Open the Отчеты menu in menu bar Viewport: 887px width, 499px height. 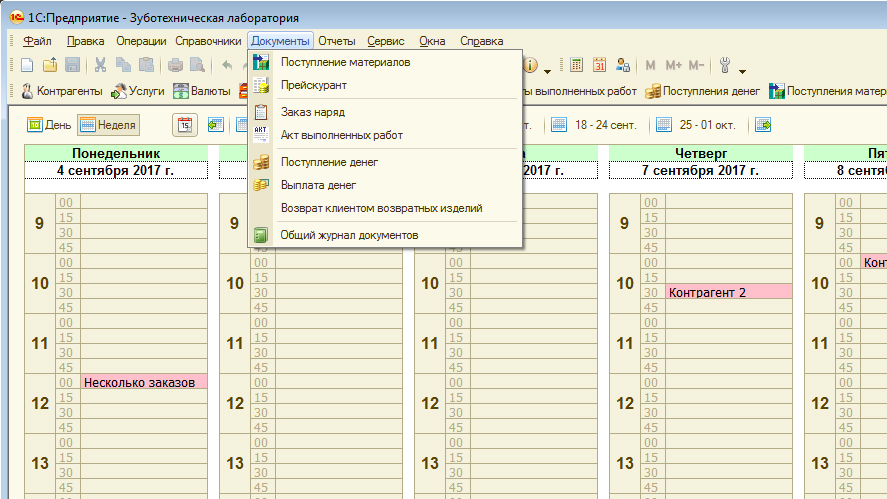pos(336,41)
